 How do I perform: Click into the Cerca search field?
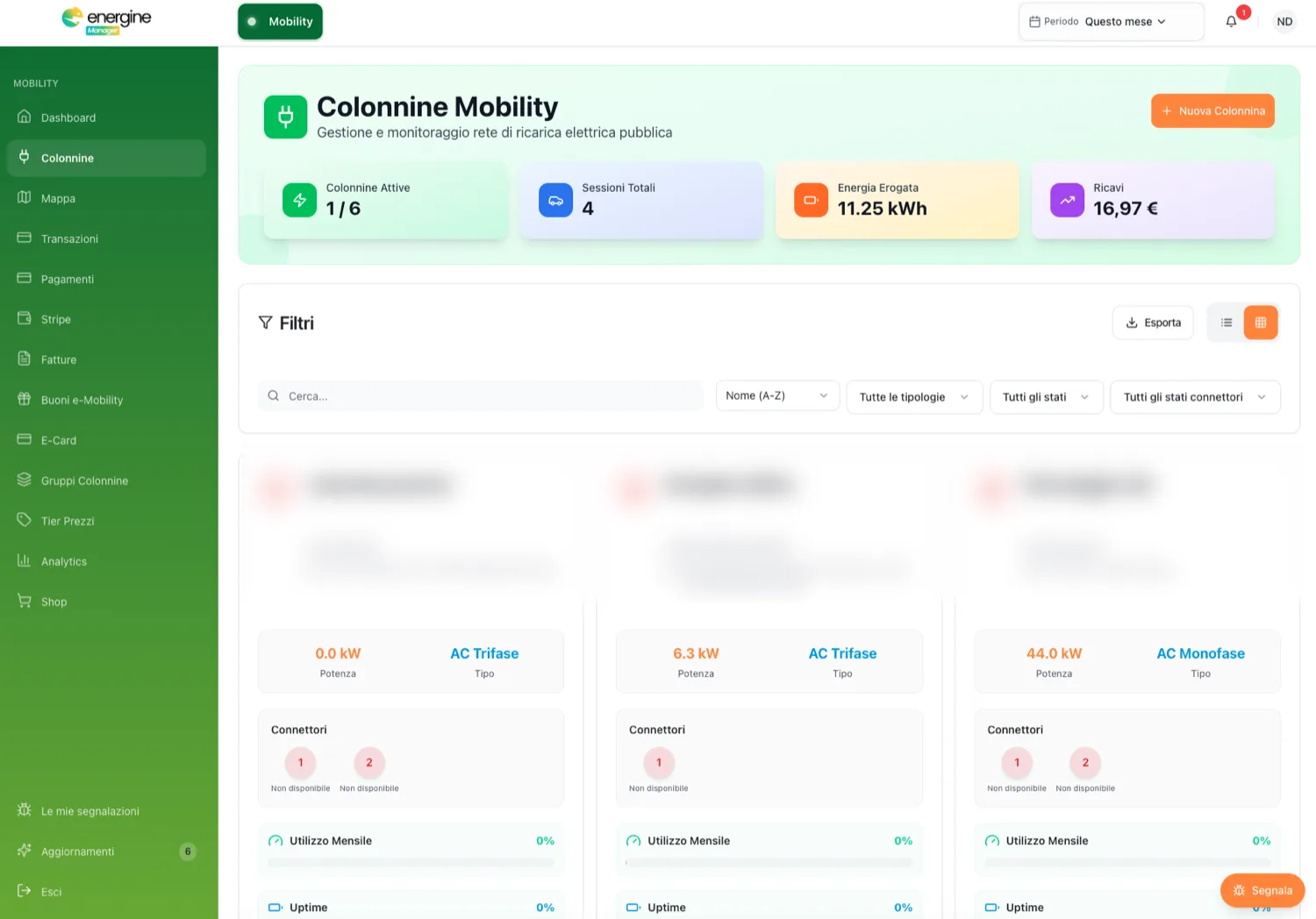click(x=481, y=396)
